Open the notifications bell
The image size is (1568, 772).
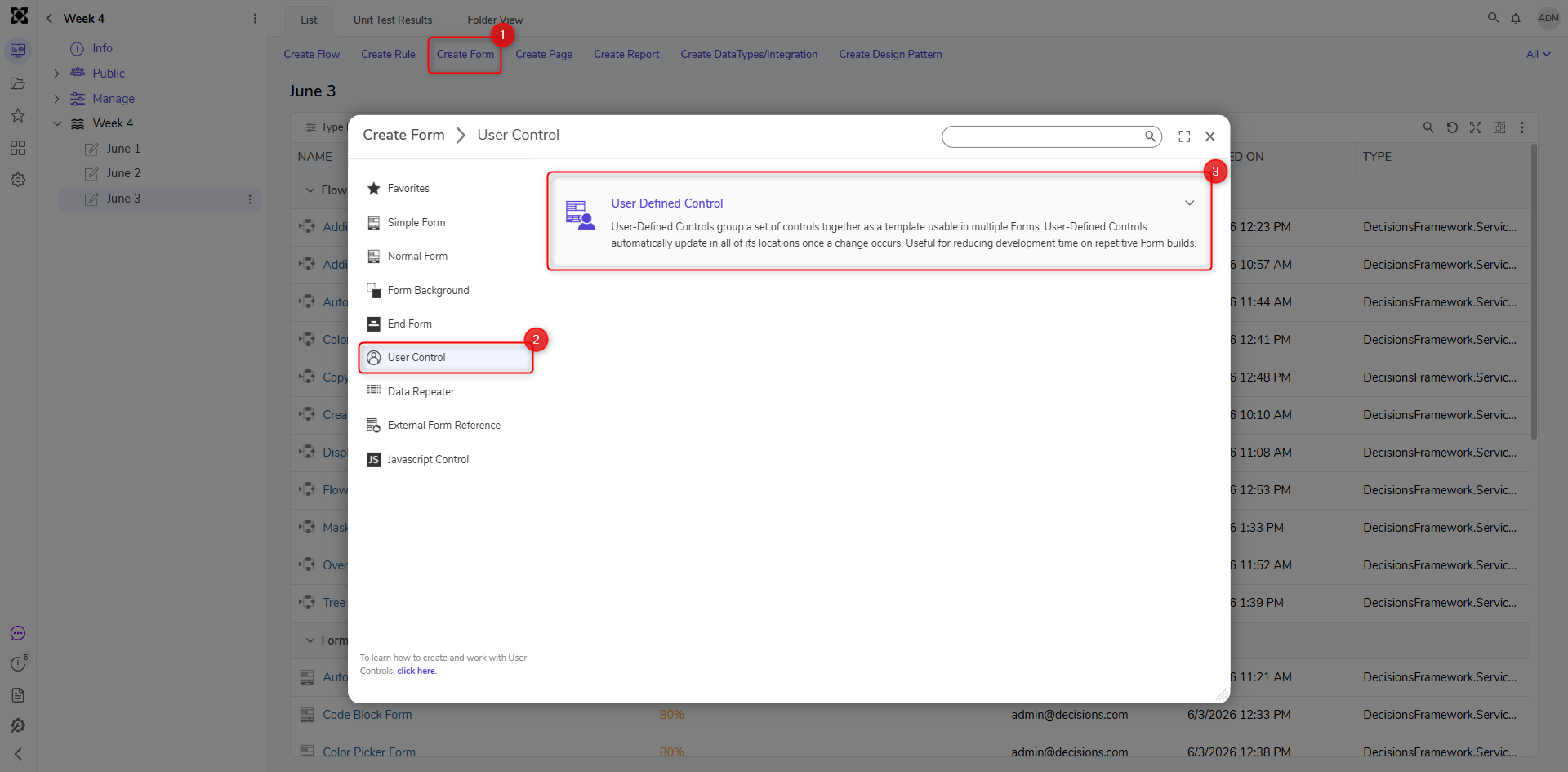[x=1516, y=18]
